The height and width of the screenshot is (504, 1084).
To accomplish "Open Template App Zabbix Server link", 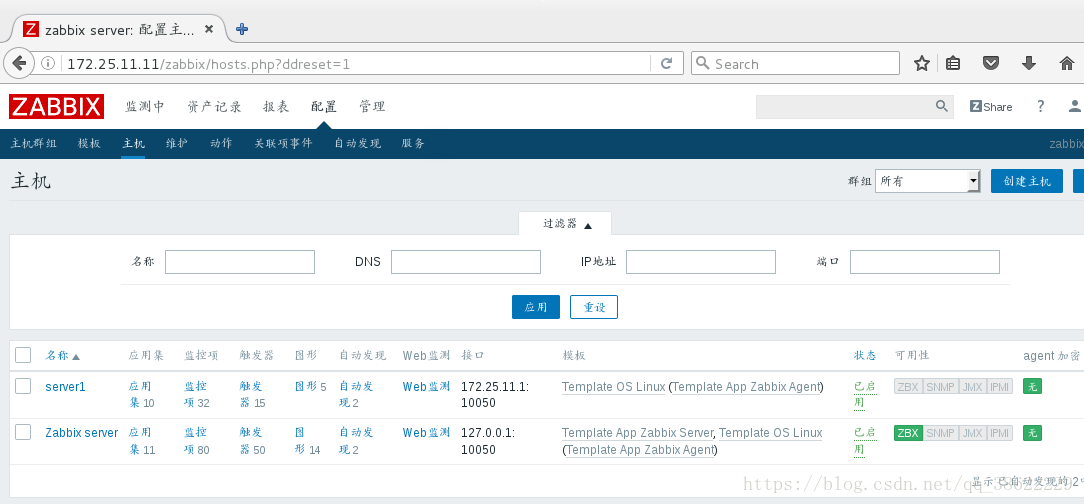I will click(637, 433).
